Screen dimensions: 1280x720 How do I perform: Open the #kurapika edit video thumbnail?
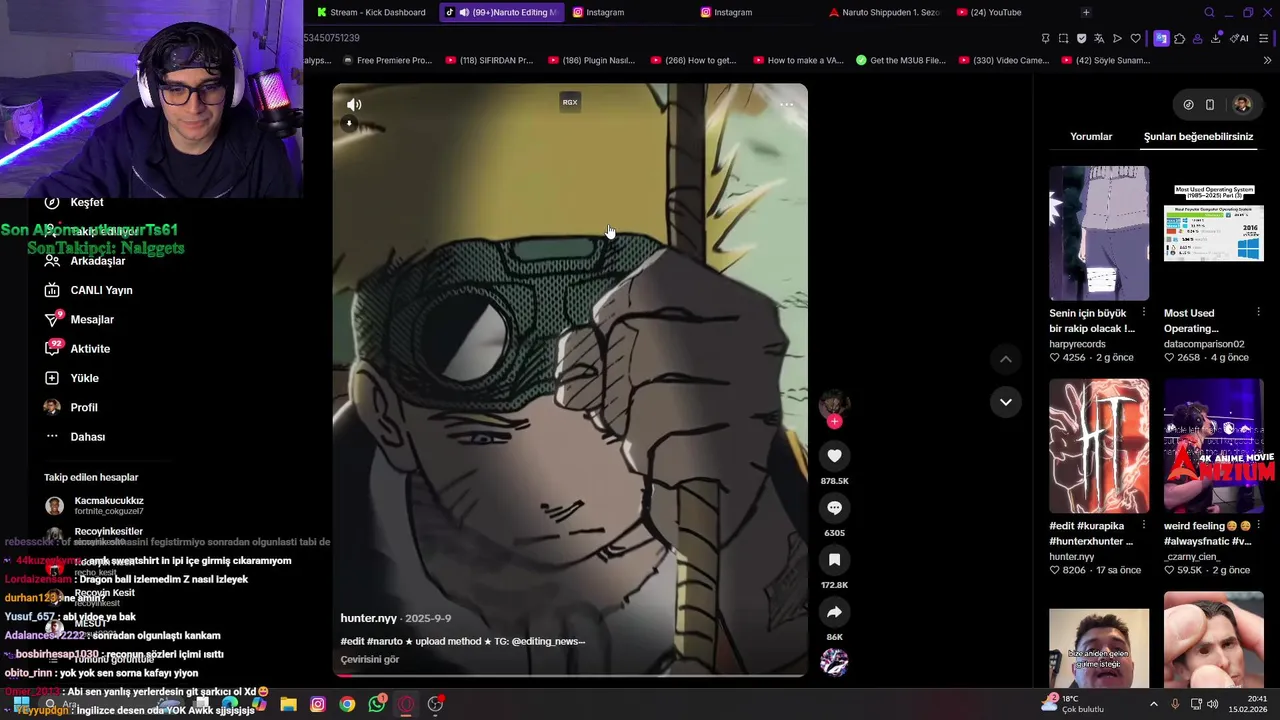(x=1099, y=445)
